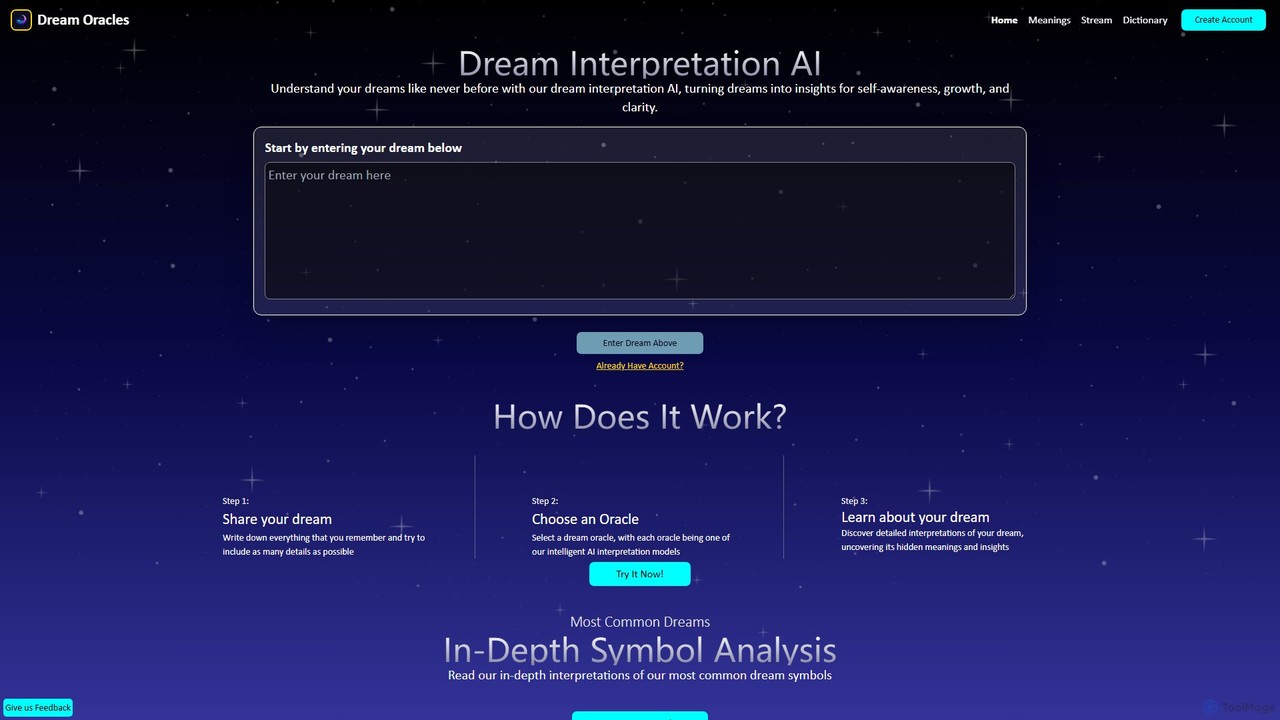Image resolution: width=1280 pixels, height=720 pixels.
Task: Select 'Read our in-depth interpretations' sentence
Action: [640, 675]
